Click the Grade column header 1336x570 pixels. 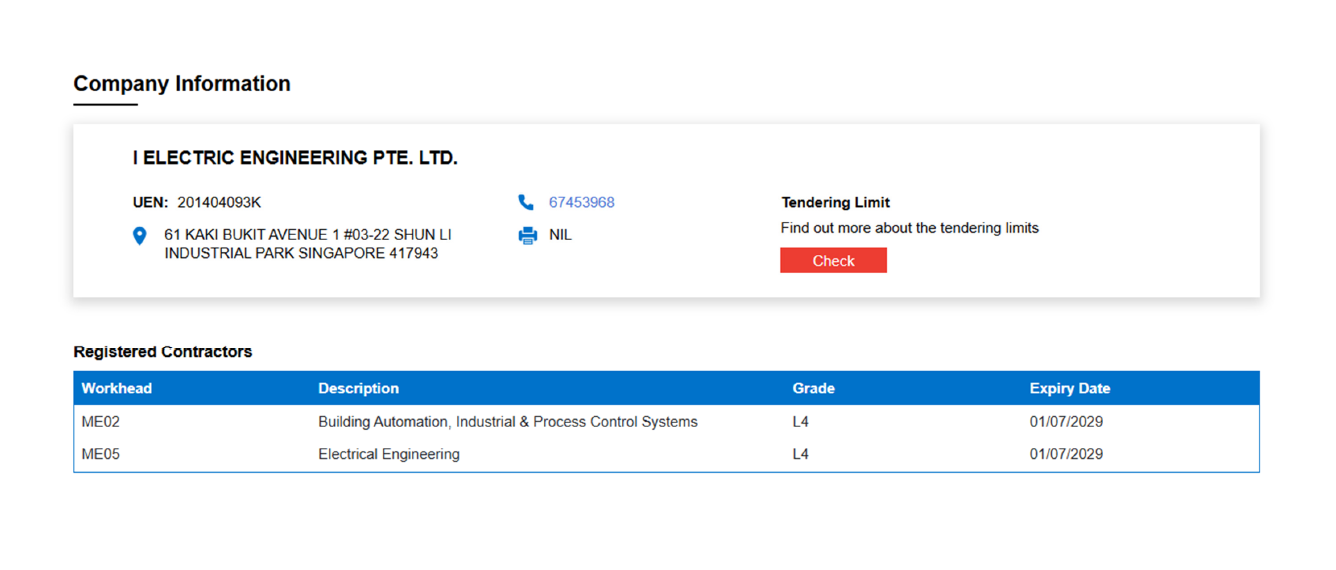[813, 388]
